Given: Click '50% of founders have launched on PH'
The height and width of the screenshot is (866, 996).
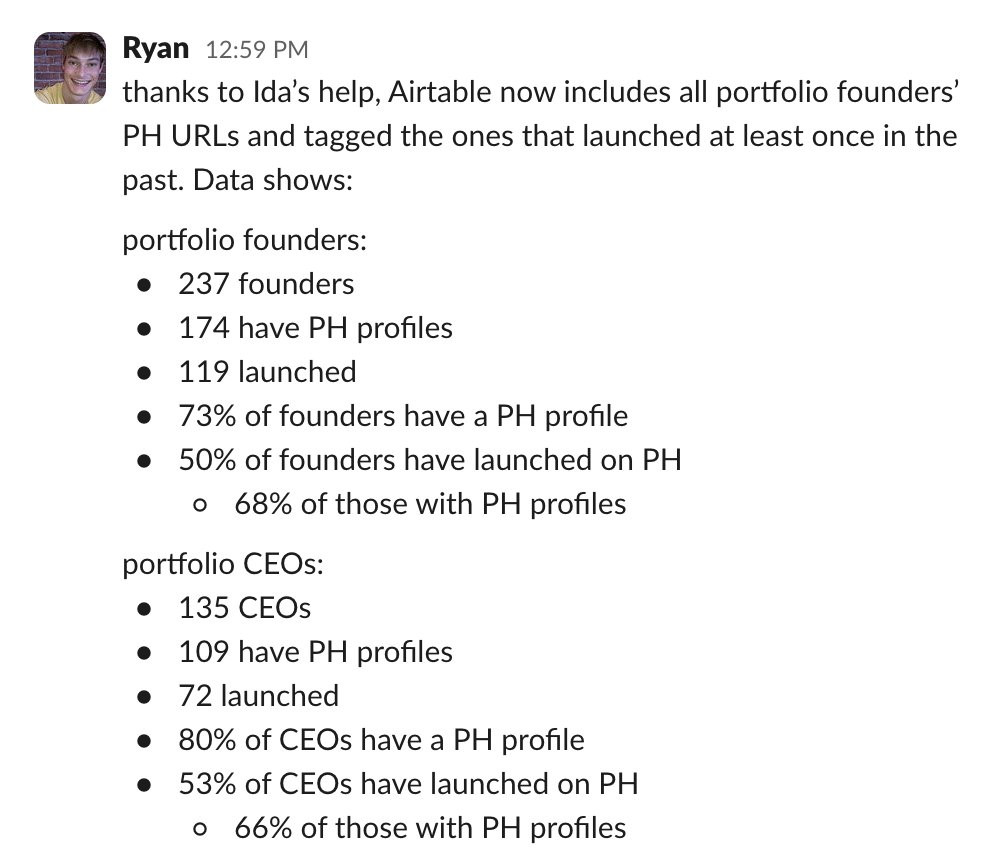Looking at the screenshot, I should (430, 460).
